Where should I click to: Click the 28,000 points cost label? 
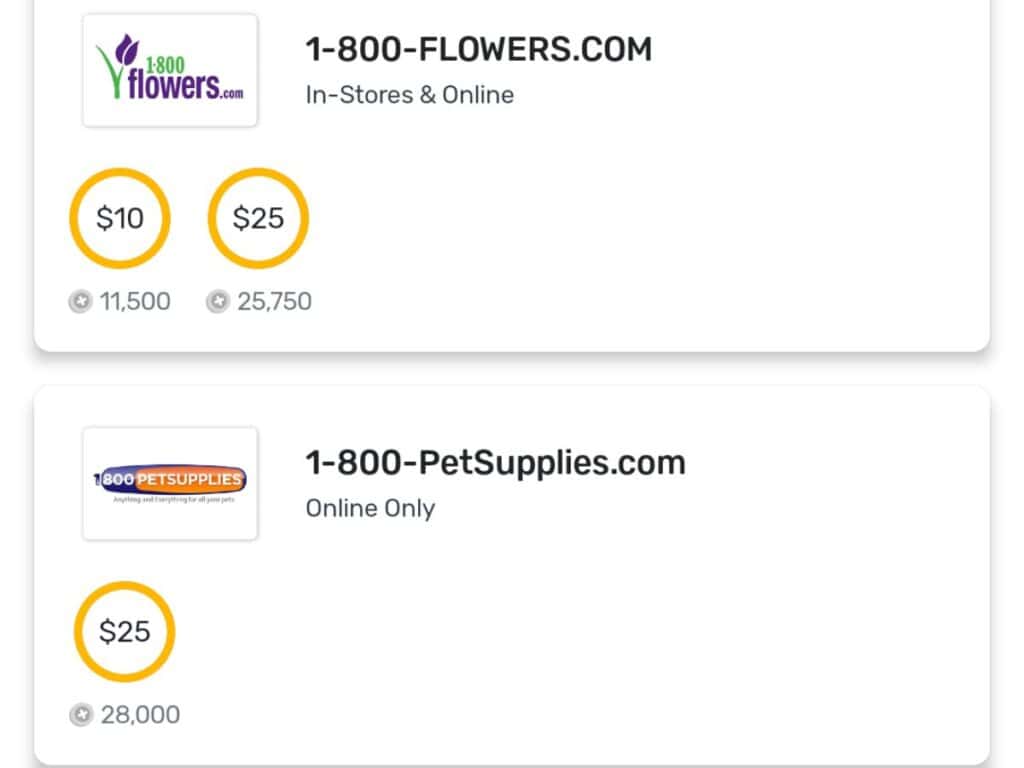point(140,715)
